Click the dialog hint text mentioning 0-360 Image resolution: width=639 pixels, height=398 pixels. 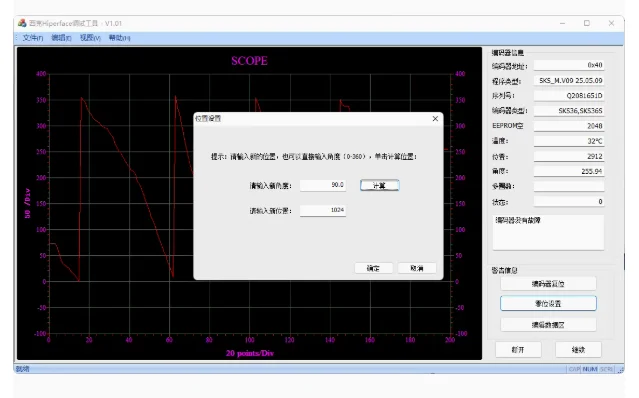(x=314, y=157)
